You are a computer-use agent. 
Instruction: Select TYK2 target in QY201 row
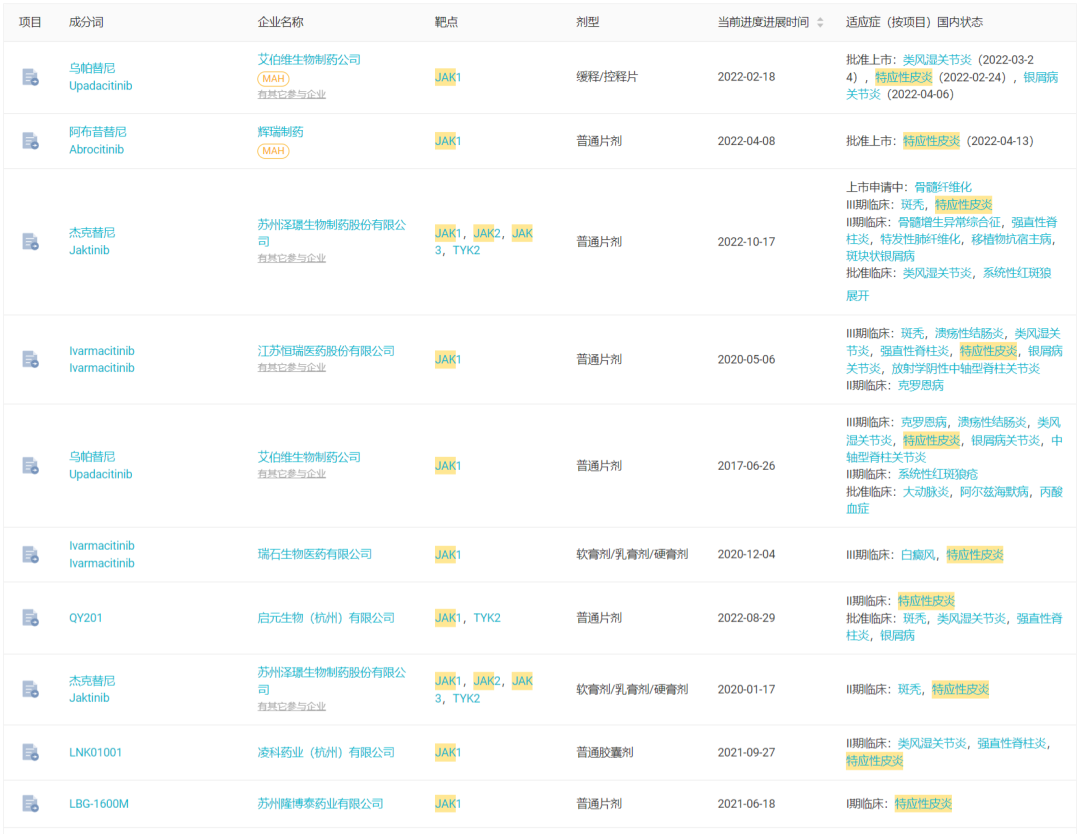(487, 618)
